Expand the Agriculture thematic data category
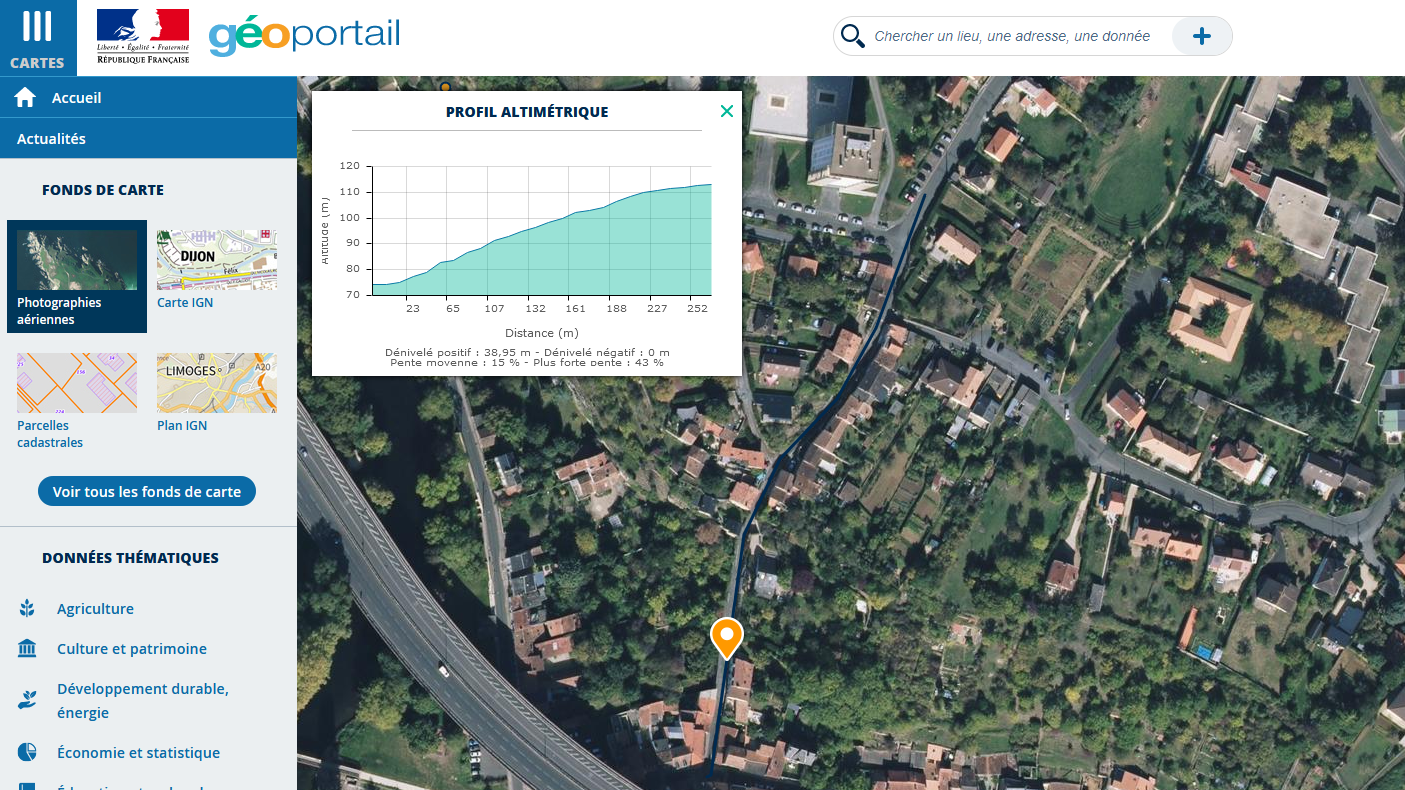This screenshot has height=790, width=1405. [x=95, y=609]
